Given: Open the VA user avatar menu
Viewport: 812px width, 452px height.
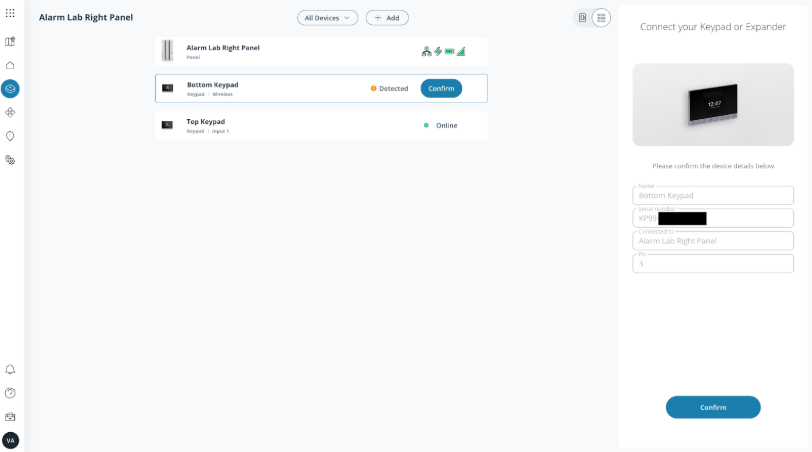Looking at the screenshot, I should coord(10,440).
